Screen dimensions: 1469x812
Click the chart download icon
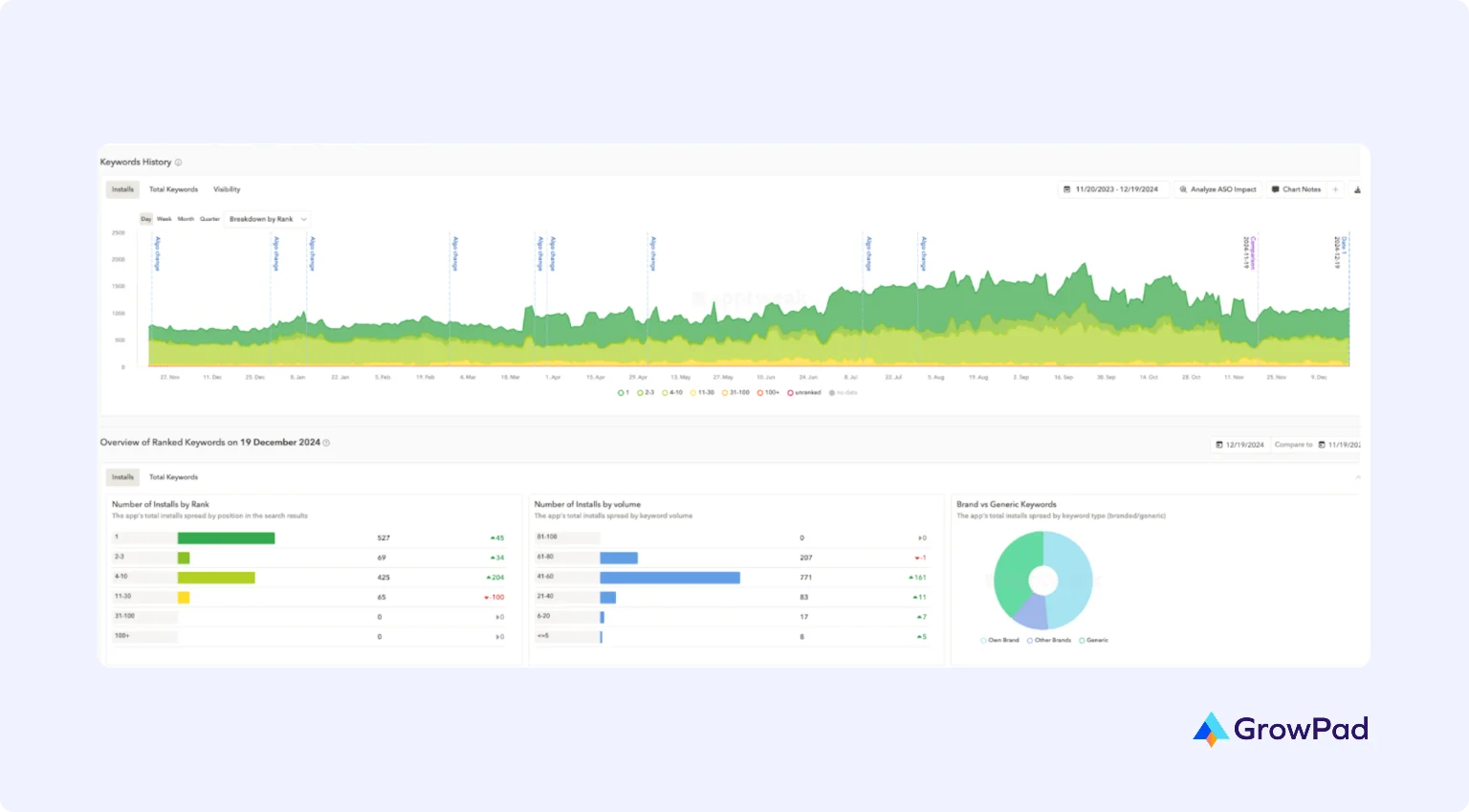tap(1357, 189)
